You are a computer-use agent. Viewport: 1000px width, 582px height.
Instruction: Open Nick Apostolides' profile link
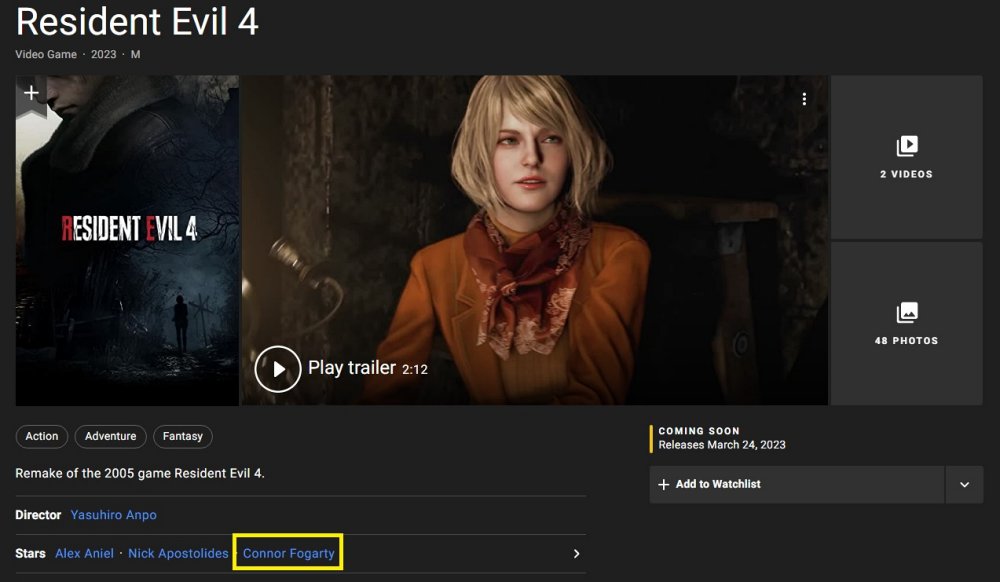pos(178,553)
